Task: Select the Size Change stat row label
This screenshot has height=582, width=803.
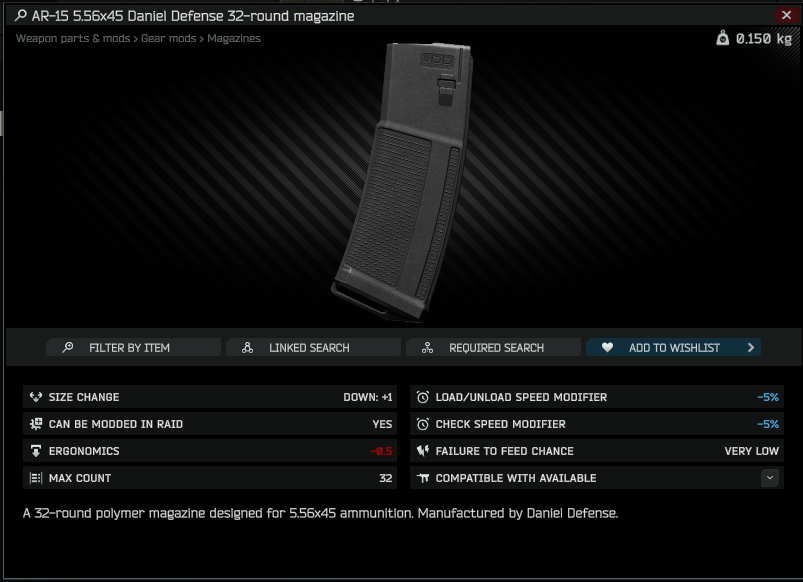Action: point(84,397)
